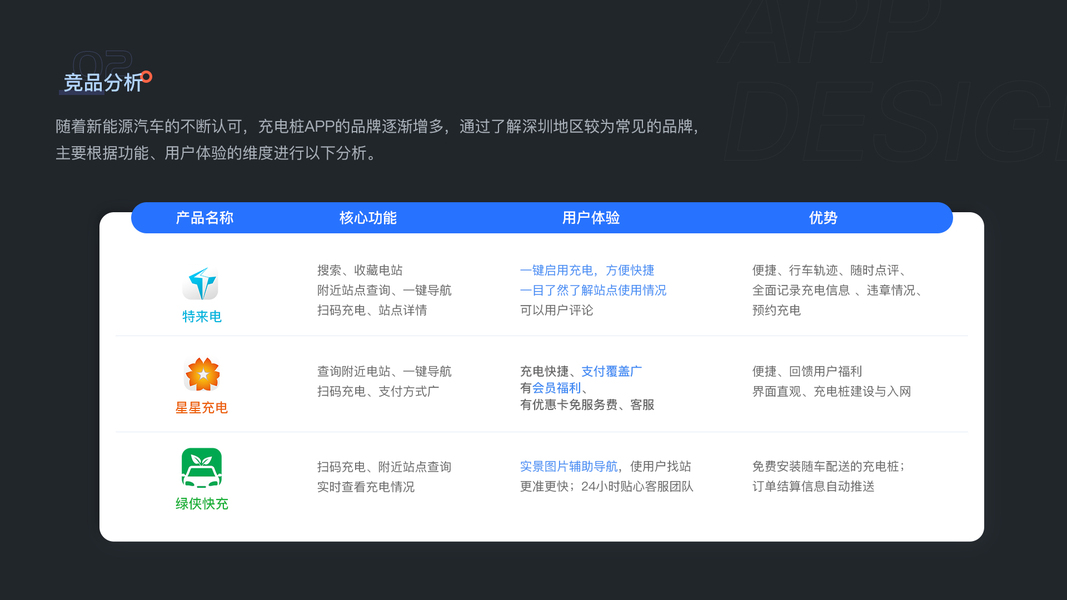The height and width of the screenshot is (600, 1067).
Task: Click the 核心功能 column header
Action: point(367,218)
